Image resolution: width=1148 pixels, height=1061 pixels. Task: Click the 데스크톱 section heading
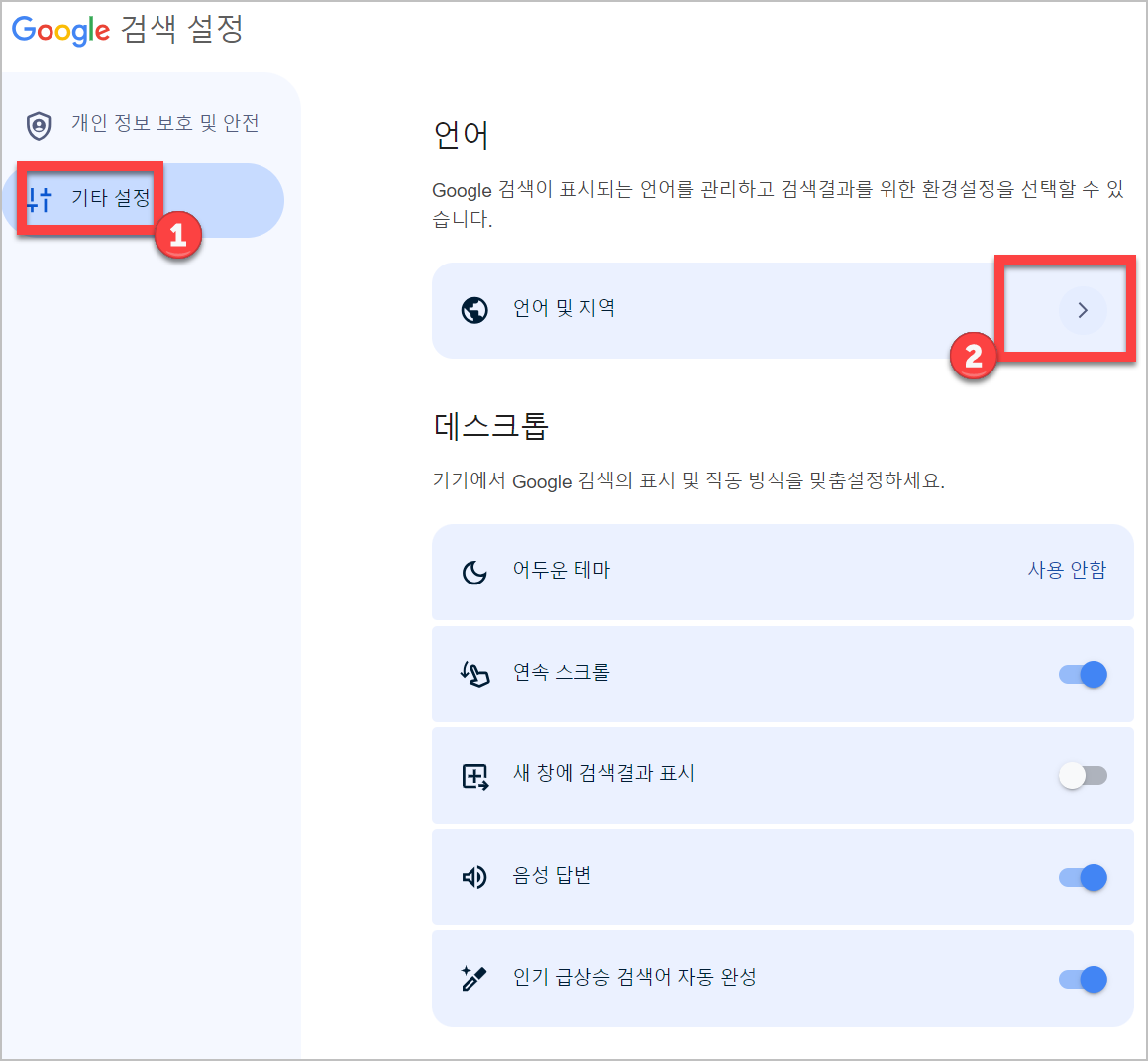tap(490, 425)
